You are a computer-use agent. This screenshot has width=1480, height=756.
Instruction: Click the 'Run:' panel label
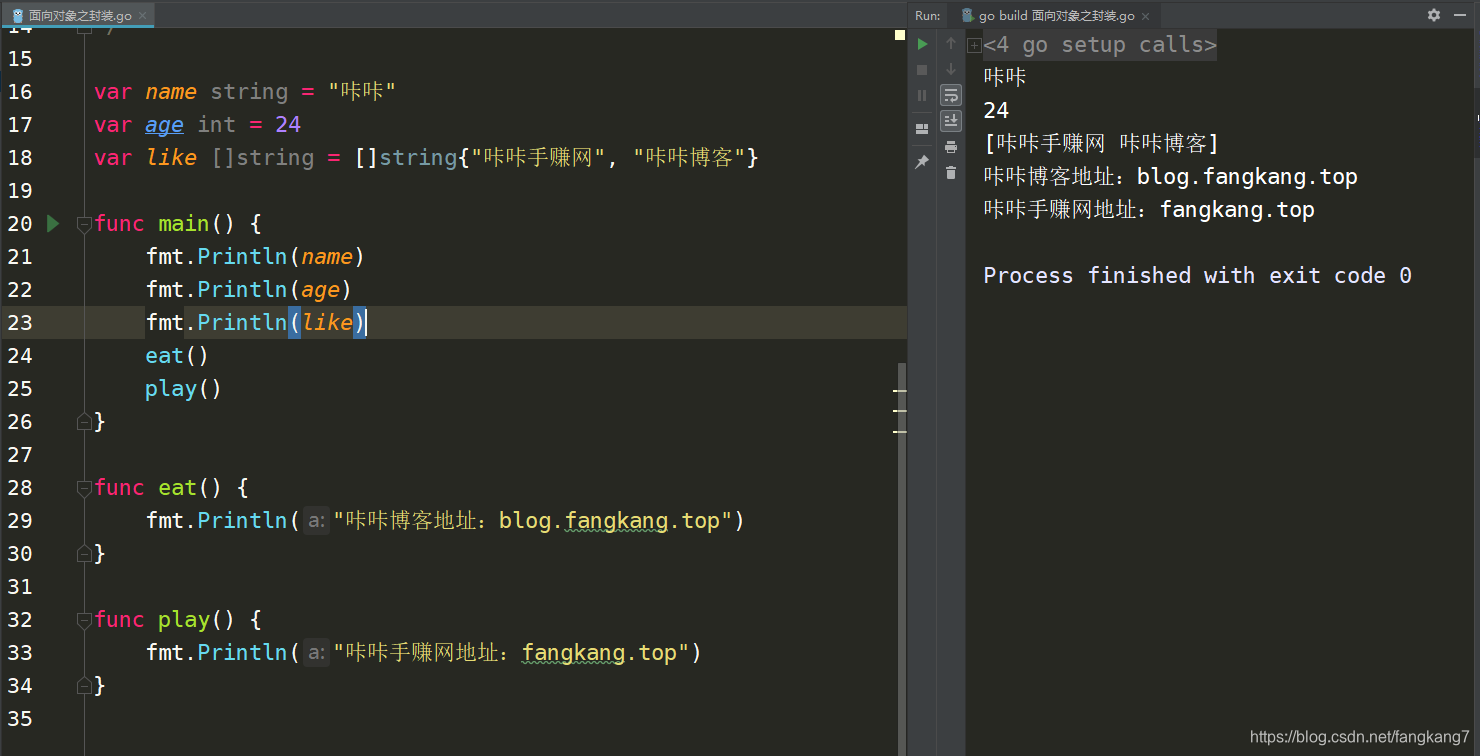tap(927, 16)
